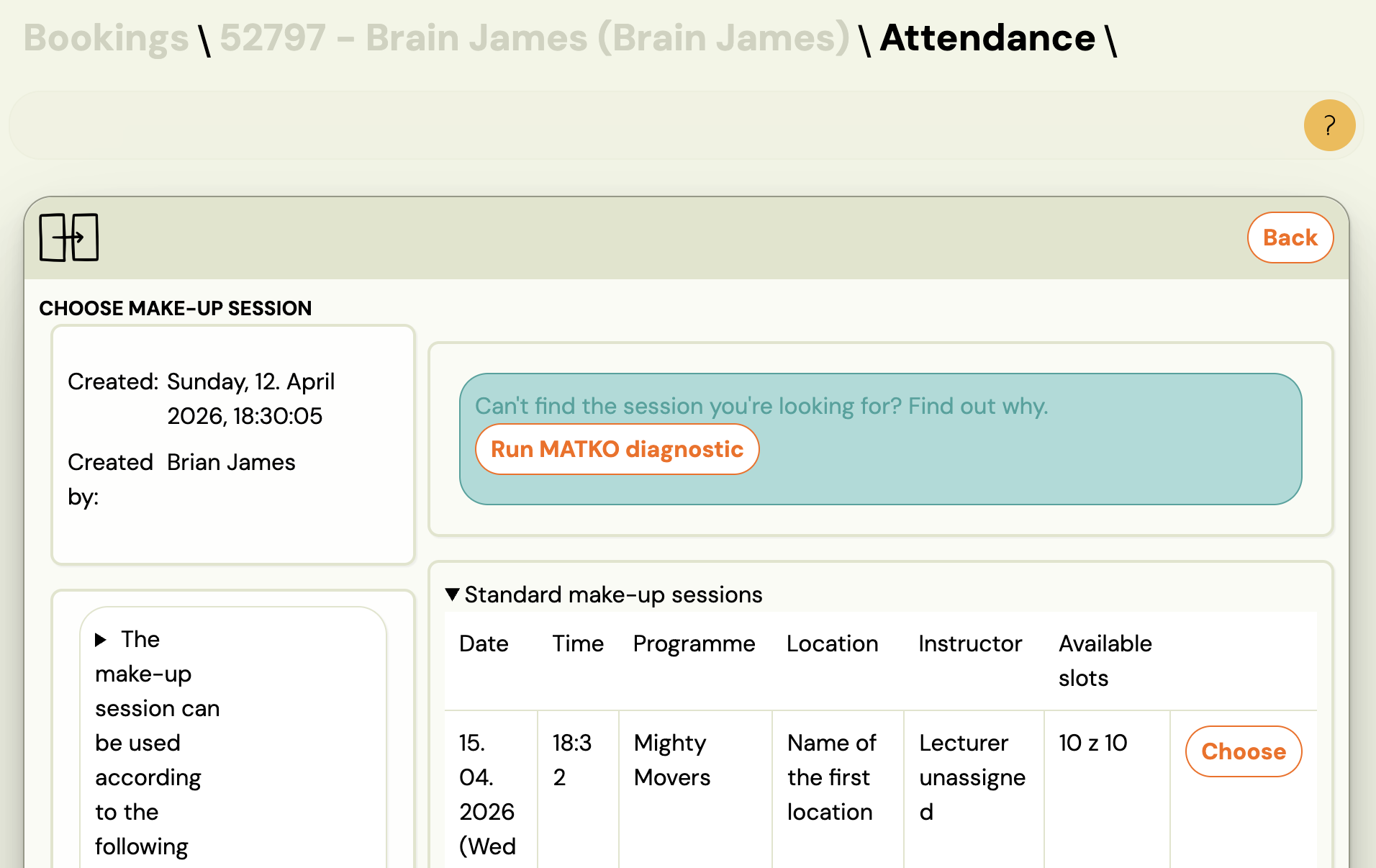Click the Location column header
The width and height of the screenshot is (1376, 868).
(832, 643)
